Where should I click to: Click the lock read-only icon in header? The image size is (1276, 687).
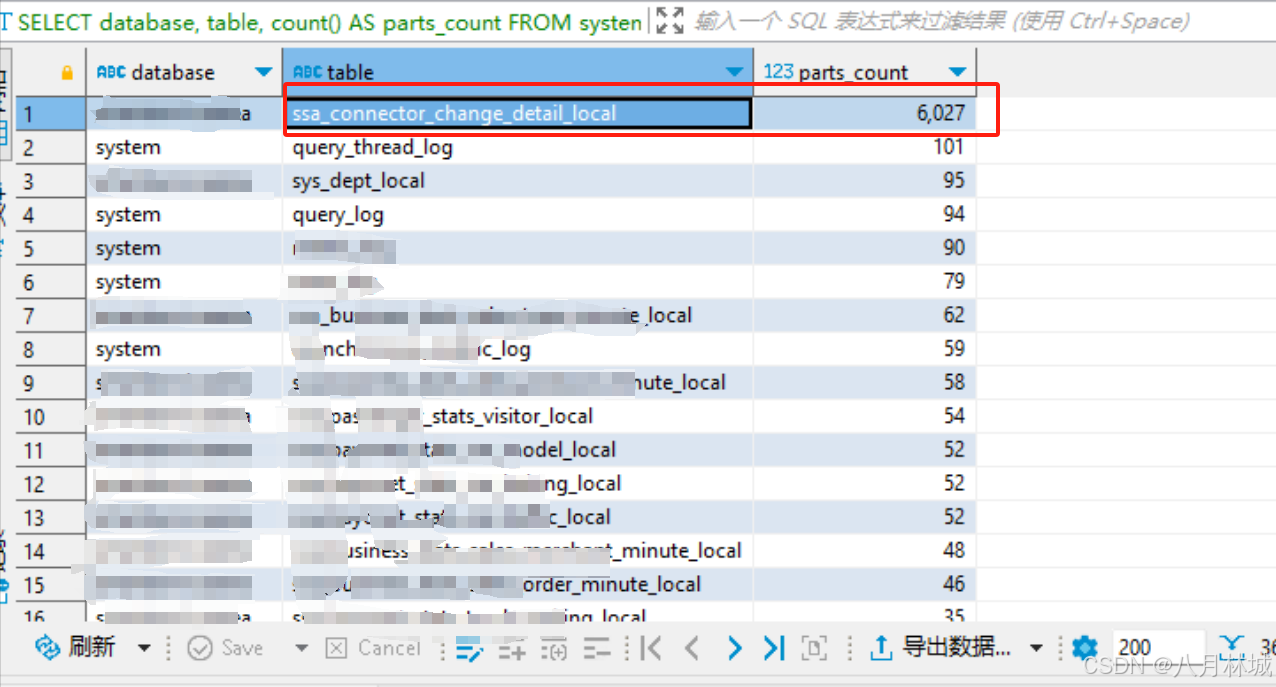point(67,72)
